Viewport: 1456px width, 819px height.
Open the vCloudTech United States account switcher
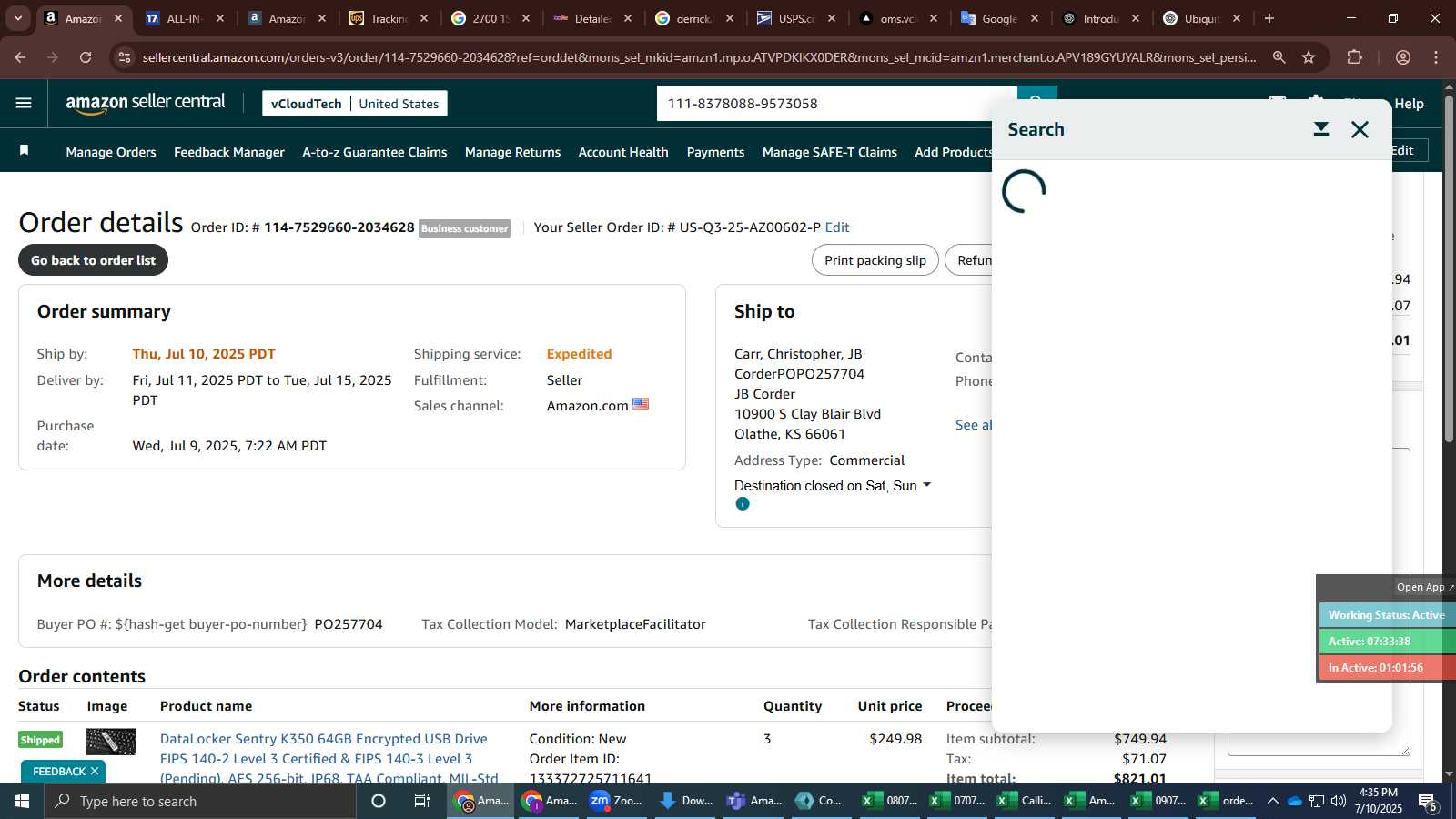pyautogui.click(x=355, y=104)
